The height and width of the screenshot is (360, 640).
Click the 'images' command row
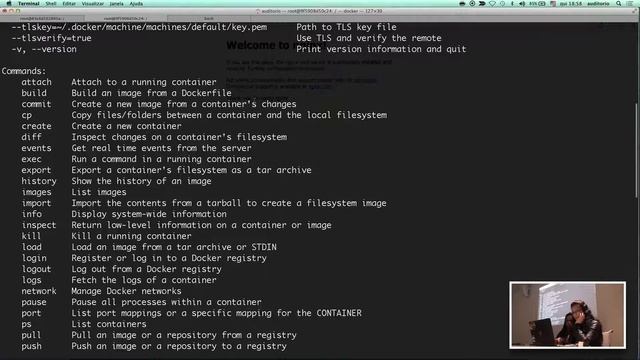pyautogui.click(x=74, y=192)
